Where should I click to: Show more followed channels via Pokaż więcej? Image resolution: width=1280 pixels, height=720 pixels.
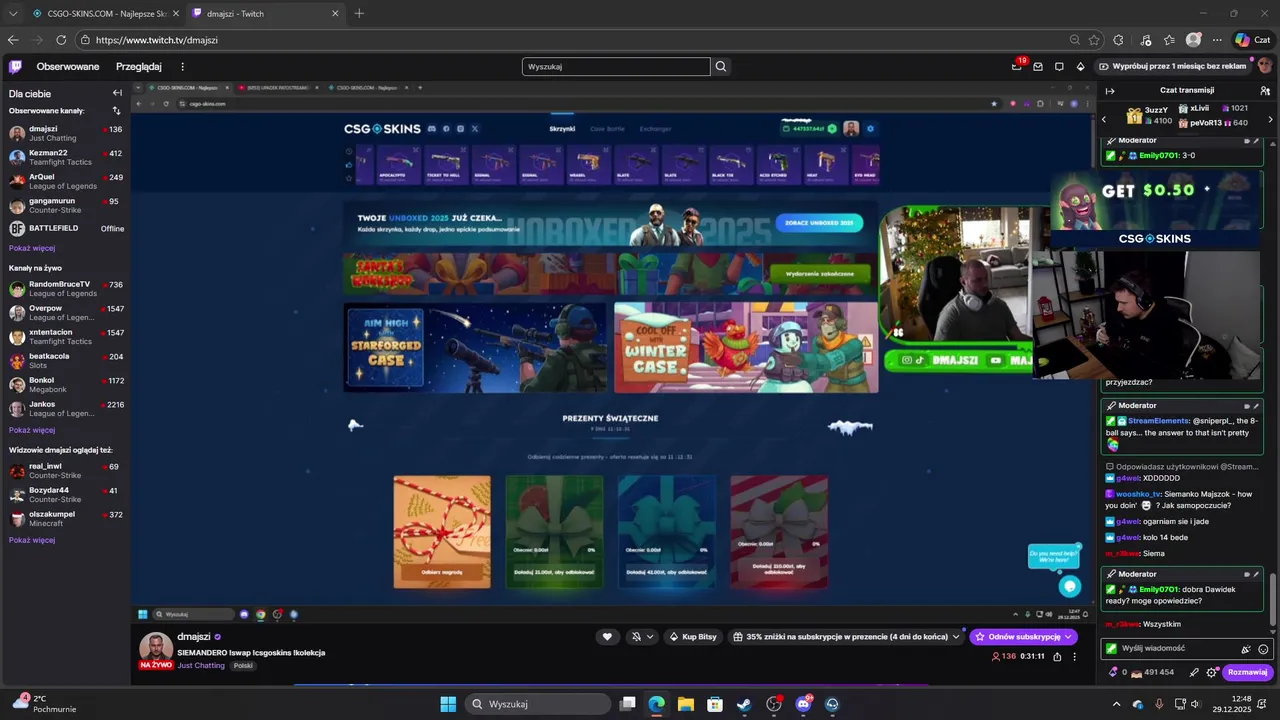(32, 248)
